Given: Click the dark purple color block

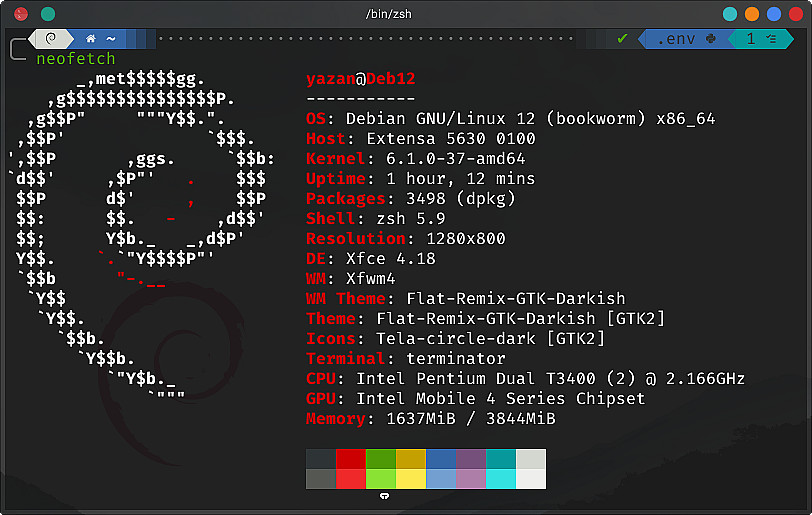Looking at the screenshot, I should (x=471, y=459).
